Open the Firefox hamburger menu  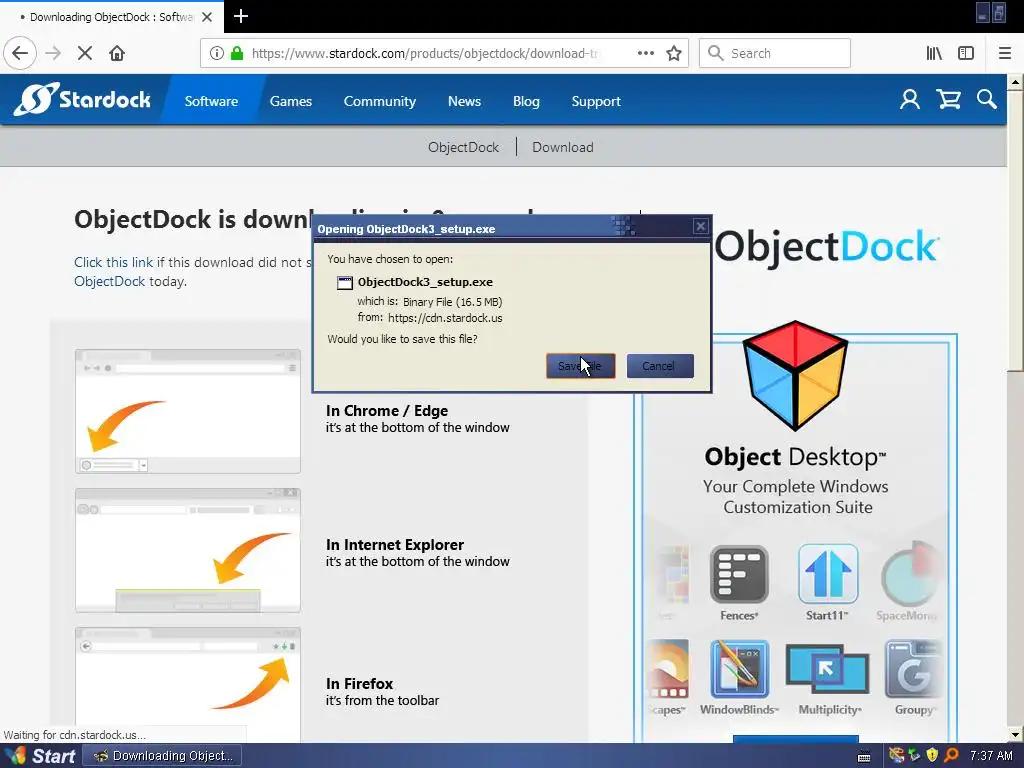click(1005, 53)
